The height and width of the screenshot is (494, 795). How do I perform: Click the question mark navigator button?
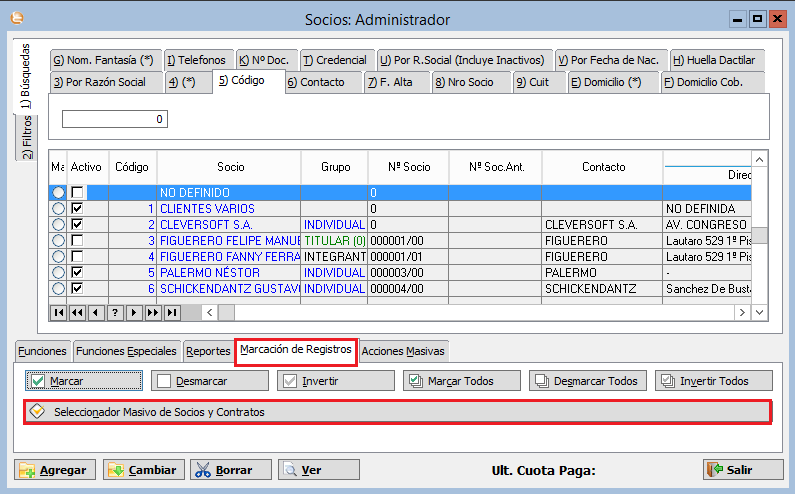click(x=115, y=313)
